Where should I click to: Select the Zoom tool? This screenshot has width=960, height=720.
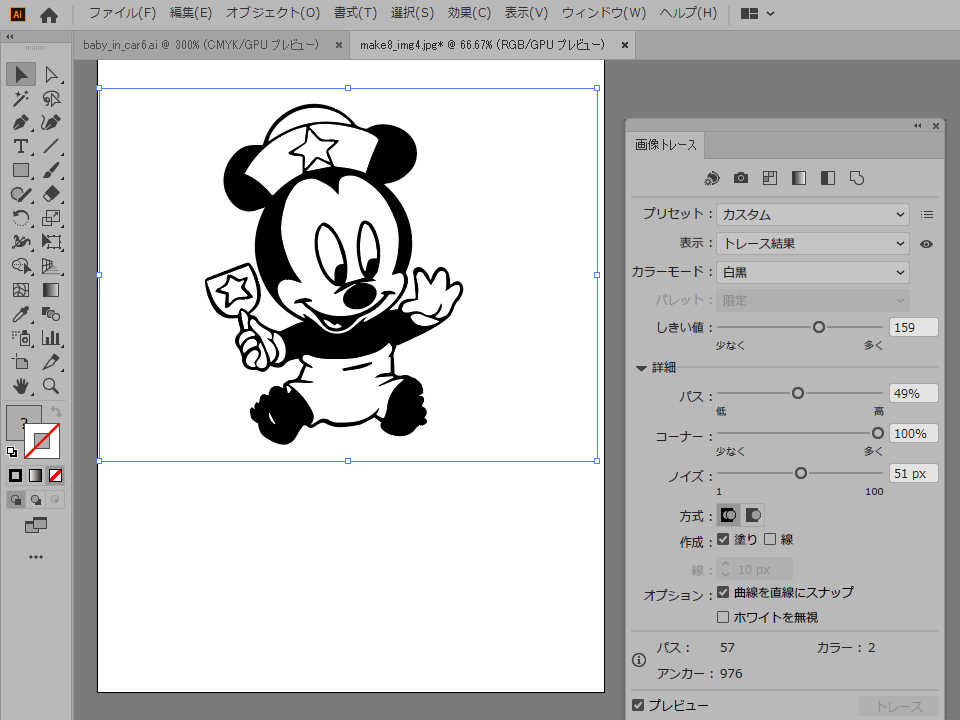tap(51, 386)
